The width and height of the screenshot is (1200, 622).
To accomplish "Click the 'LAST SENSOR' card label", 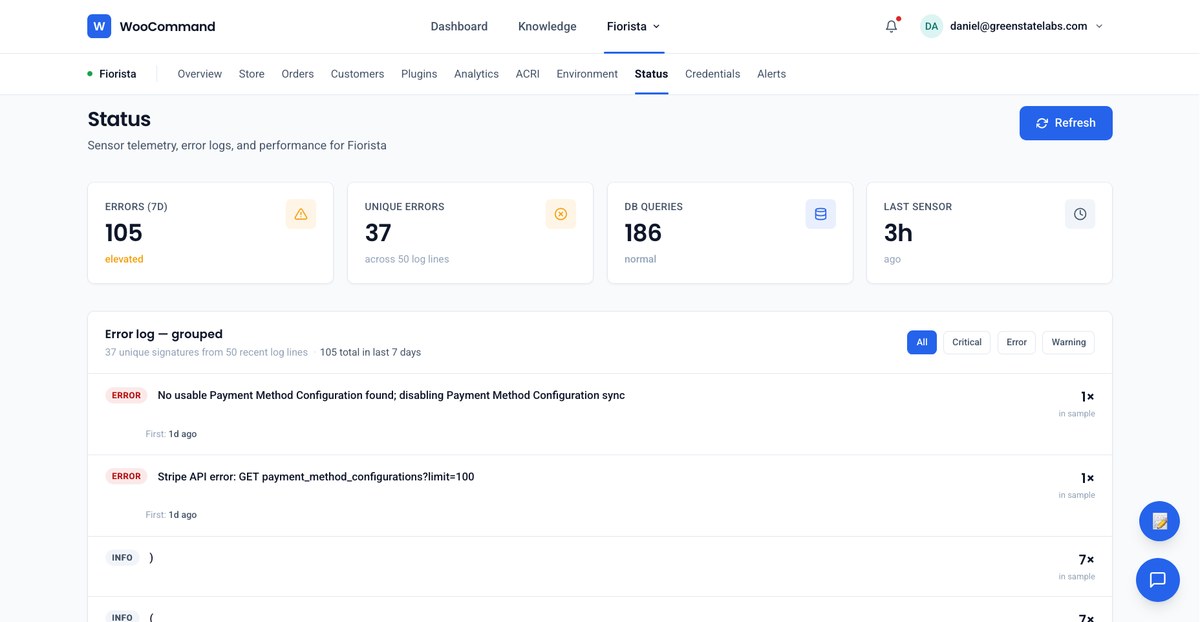I will 918,207.
